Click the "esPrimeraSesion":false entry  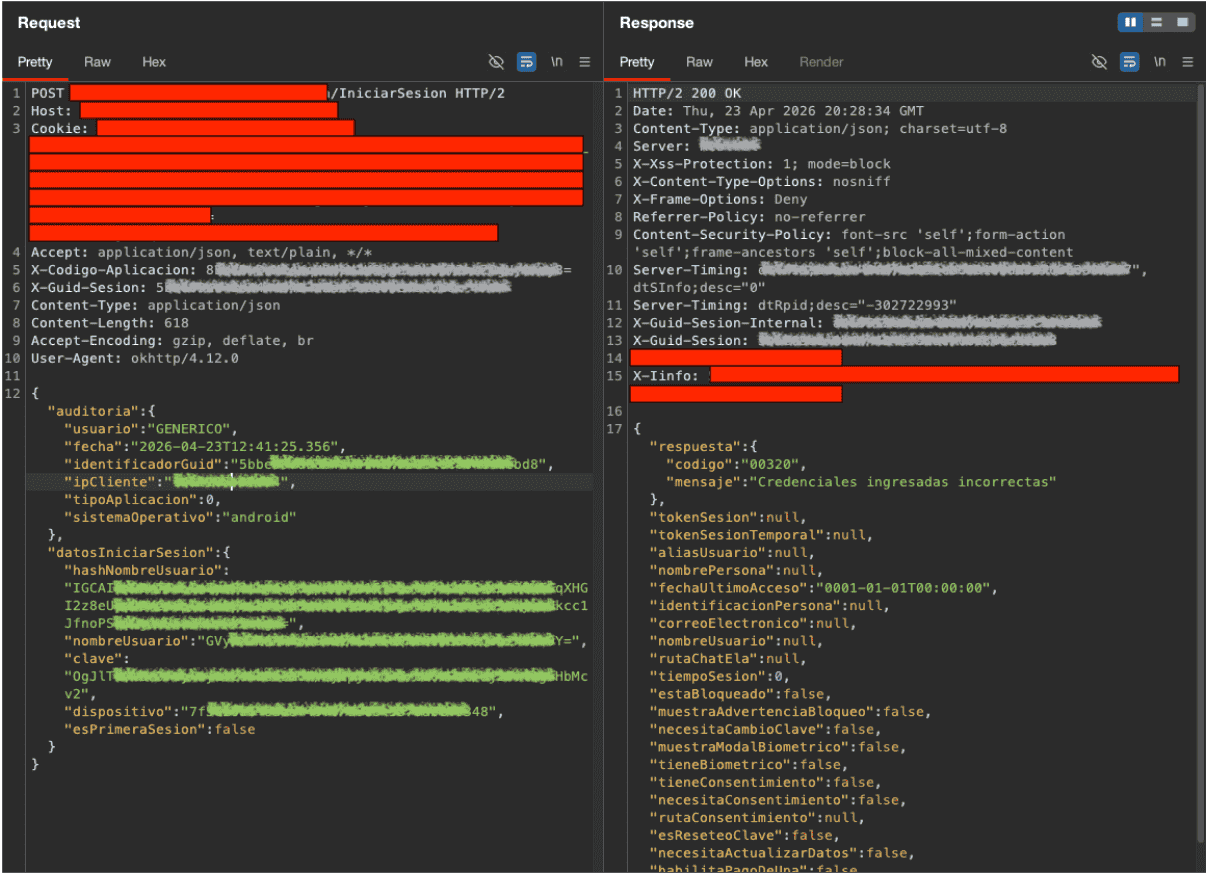click(x=159, y=730)
